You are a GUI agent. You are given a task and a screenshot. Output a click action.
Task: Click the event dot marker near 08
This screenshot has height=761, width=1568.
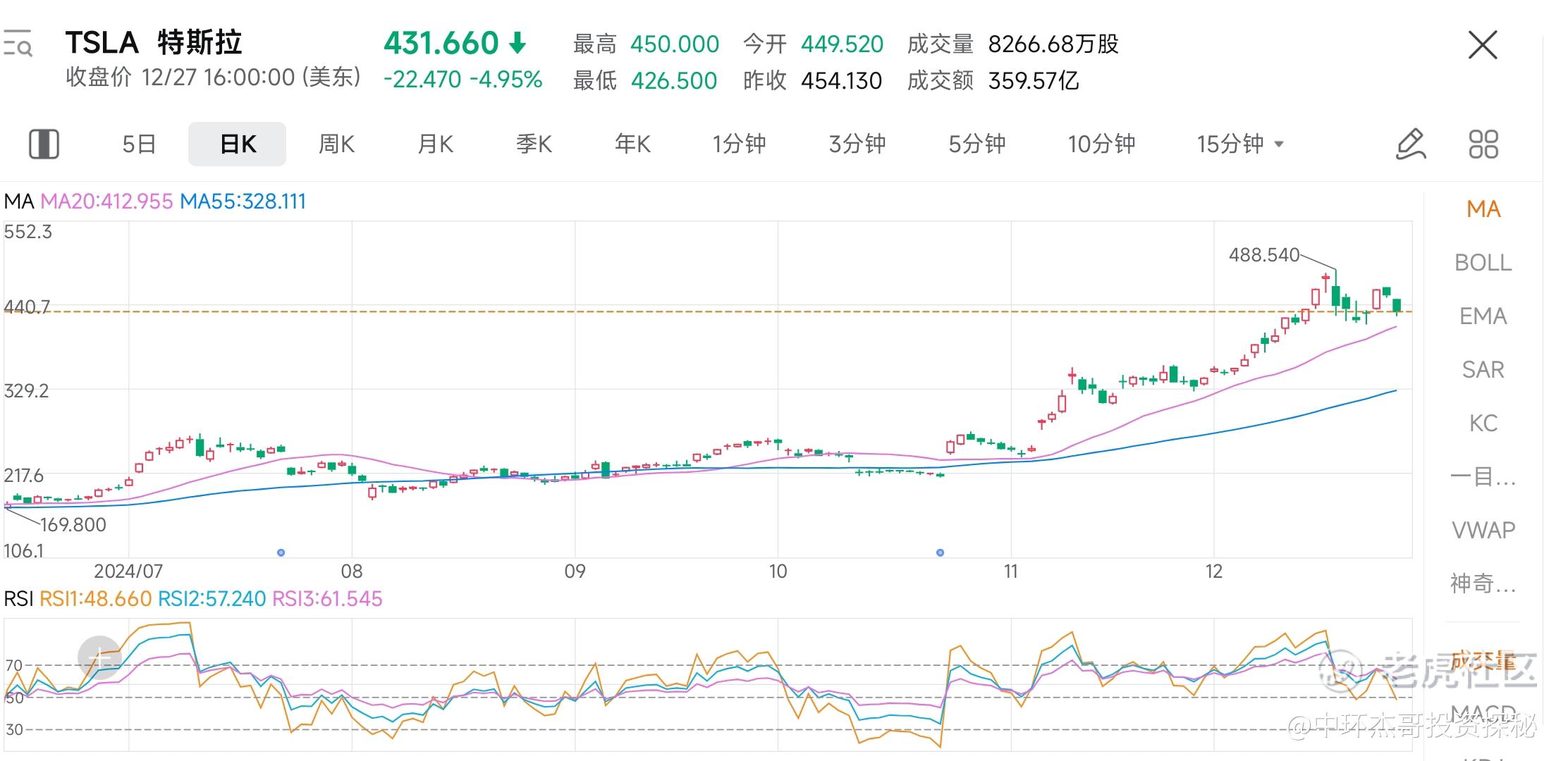281,552
